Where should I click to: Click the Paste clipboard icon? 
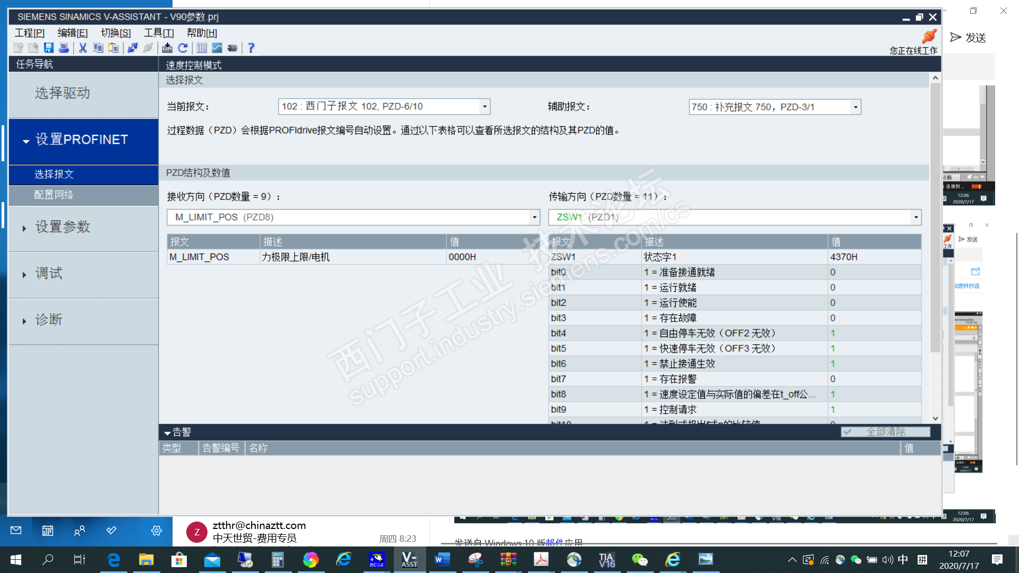[x=114, y=48]
